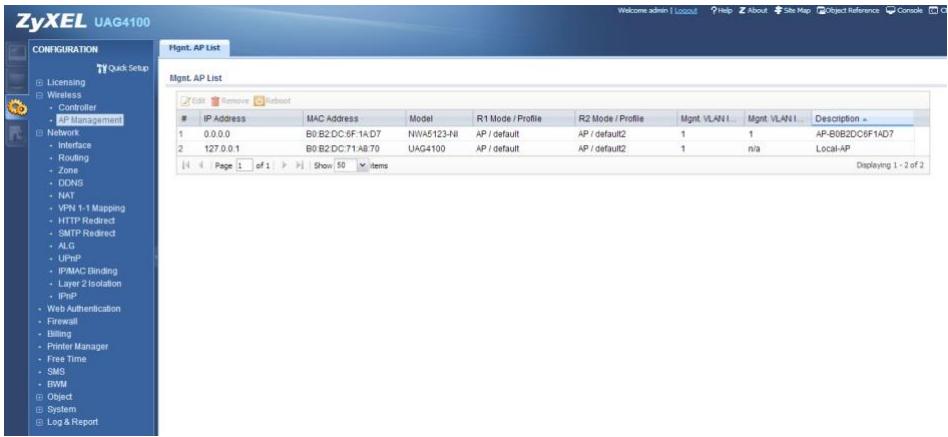Image resolution: width=948 pixels, height=437 pixels.
Task: Open the BWM menu item
Action: pyautogui.click(x=57, y=384)
